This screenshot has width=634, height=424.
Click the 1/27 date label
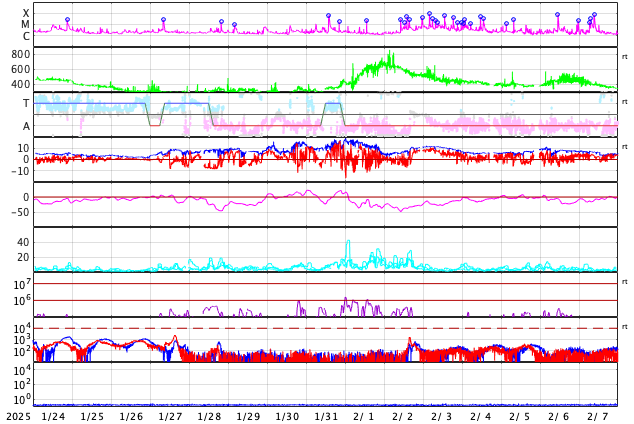170,416
